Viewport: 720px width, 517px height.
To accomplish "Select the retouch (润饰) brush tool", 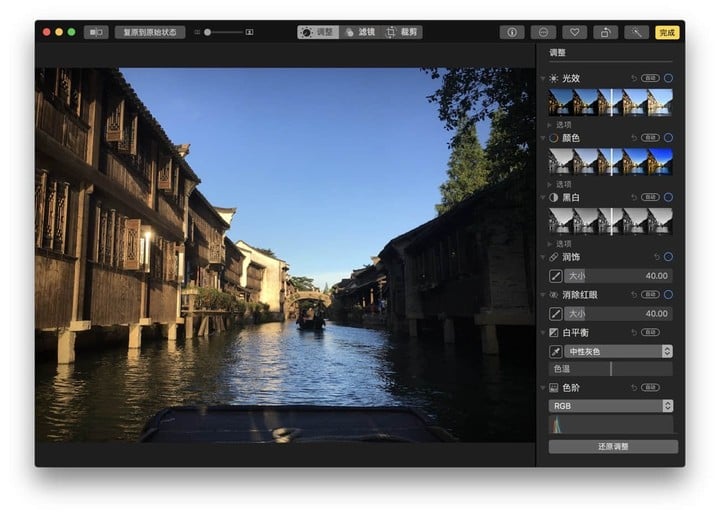I will [x=555, y=275].
